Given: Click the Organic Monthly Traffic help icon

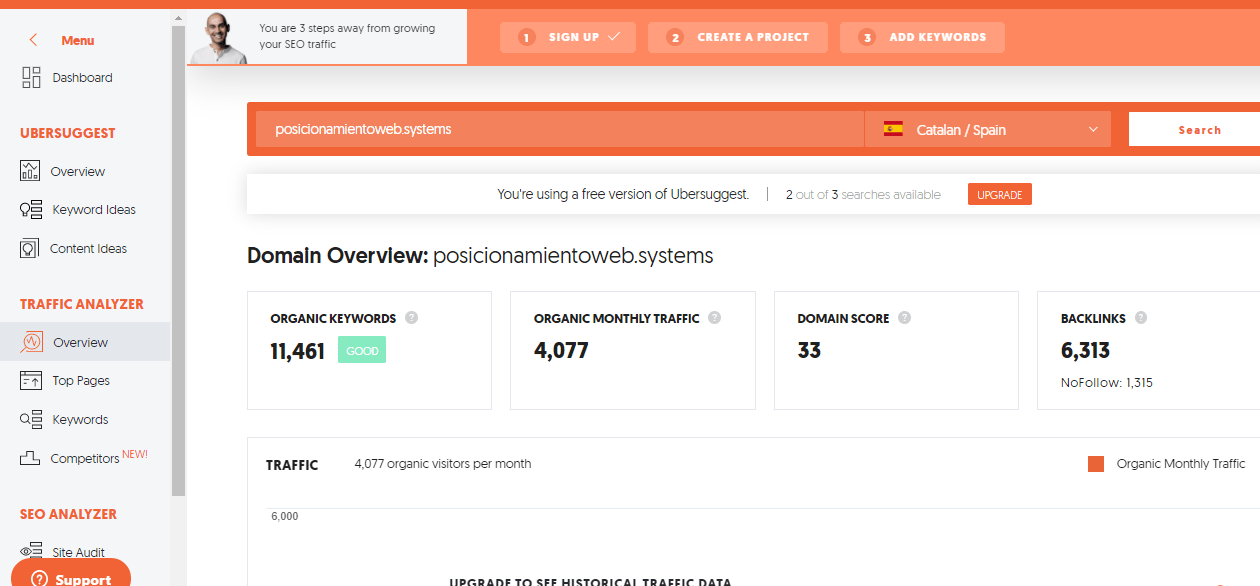Looking at the screenshot, I should 714,318.
